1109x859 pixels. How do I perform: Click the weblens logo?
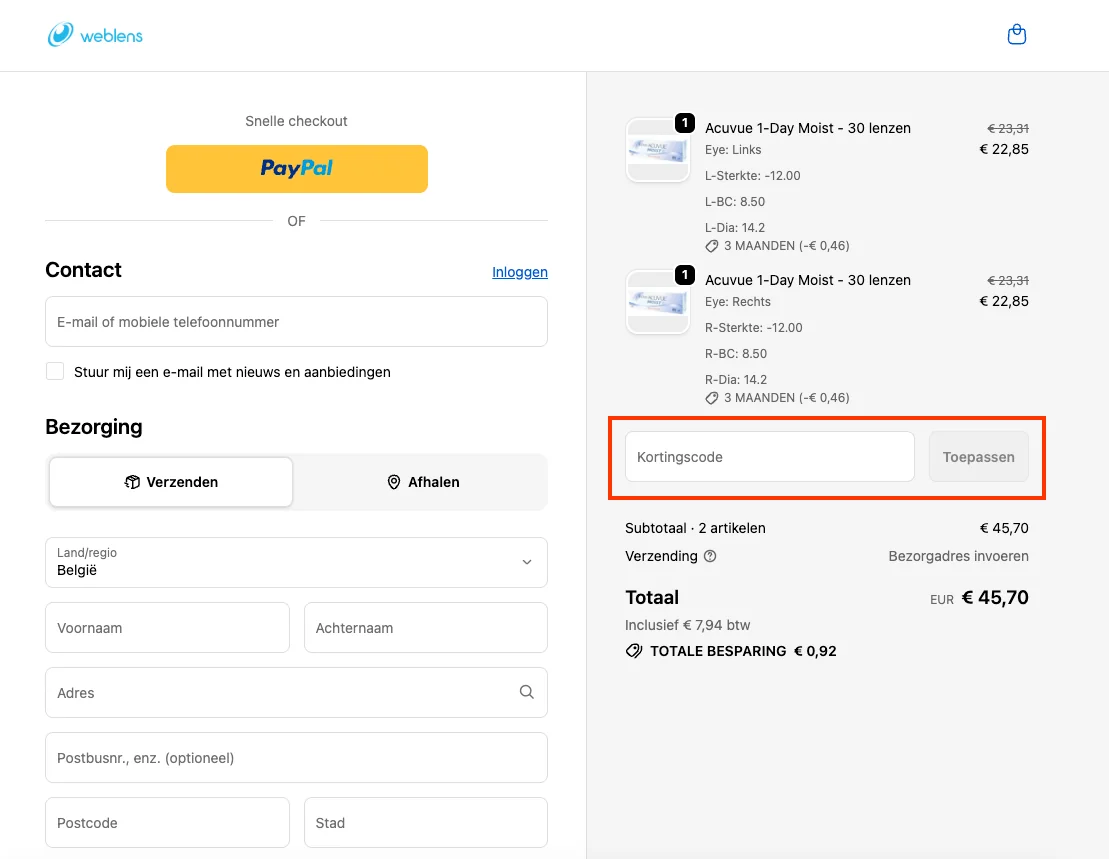[x=95, y=35]
